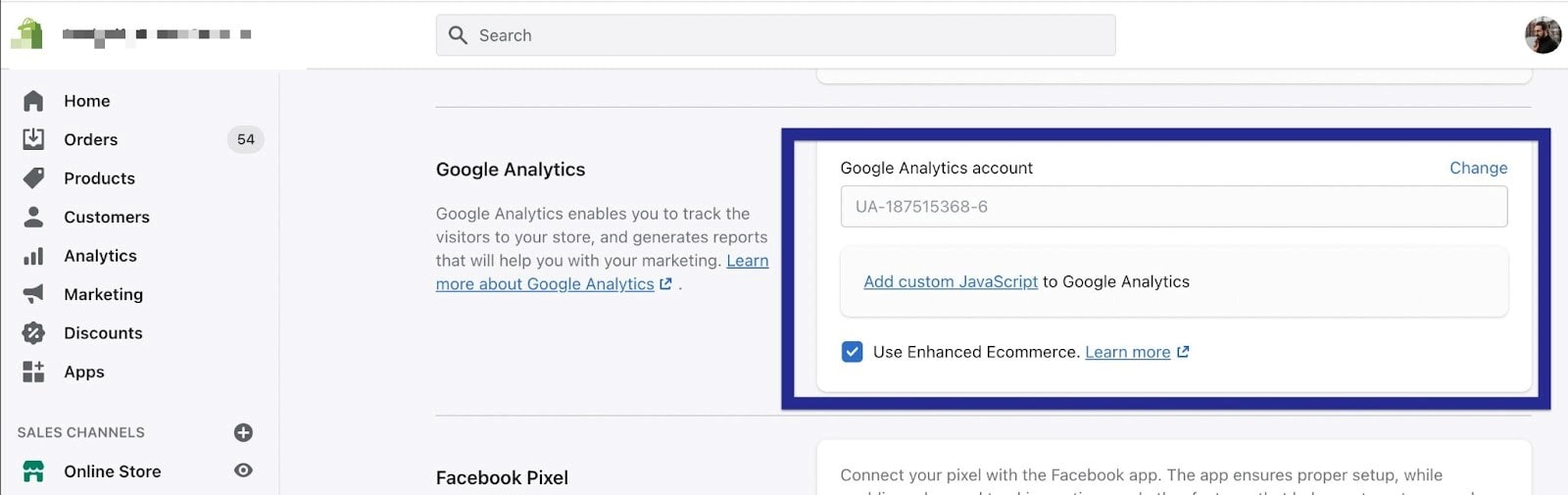Open Home via its house icon
The image size is (1568, 495).
33,101
